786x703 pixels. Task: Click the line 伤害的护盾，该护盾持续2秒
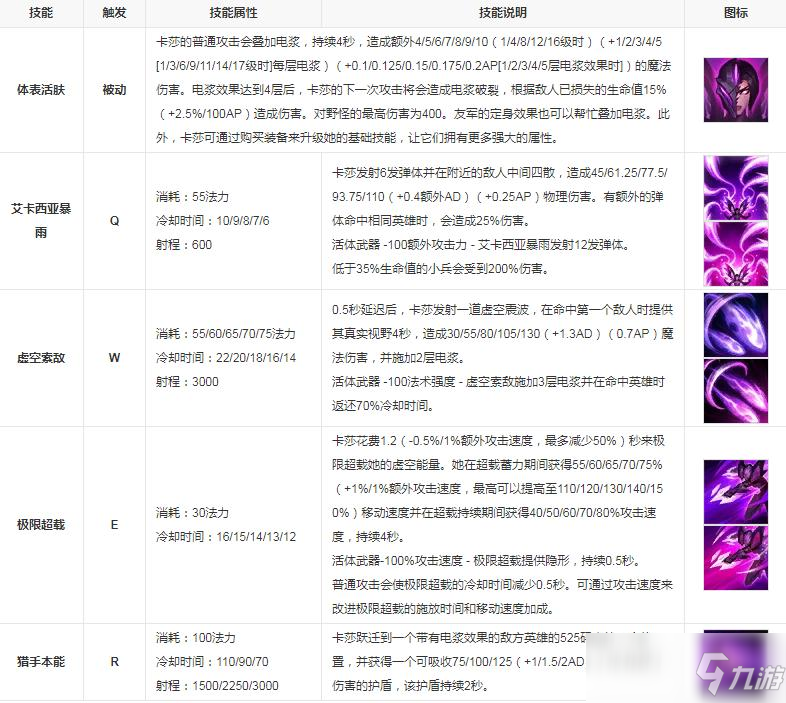[411, 686]
